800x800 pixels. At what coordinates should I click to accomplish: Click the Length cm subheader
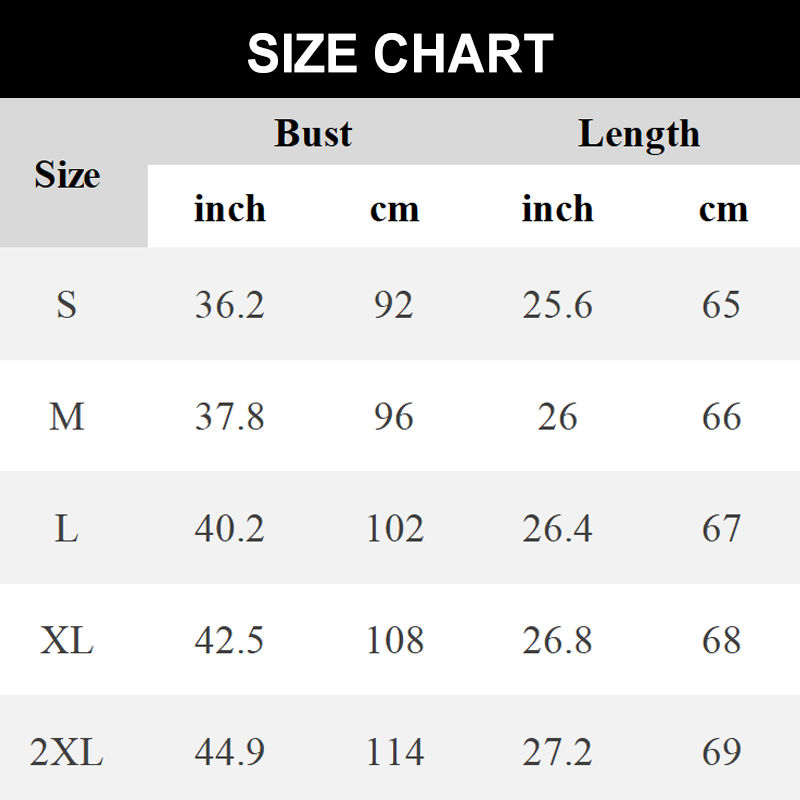(x=723, y=209)
